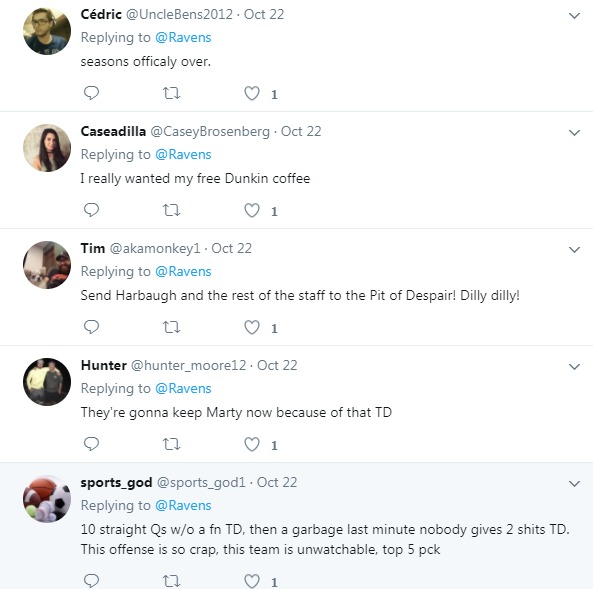Like Hunter's tweet about Marty
This screenshot has height=589, width=593.
tap(252, 444)
